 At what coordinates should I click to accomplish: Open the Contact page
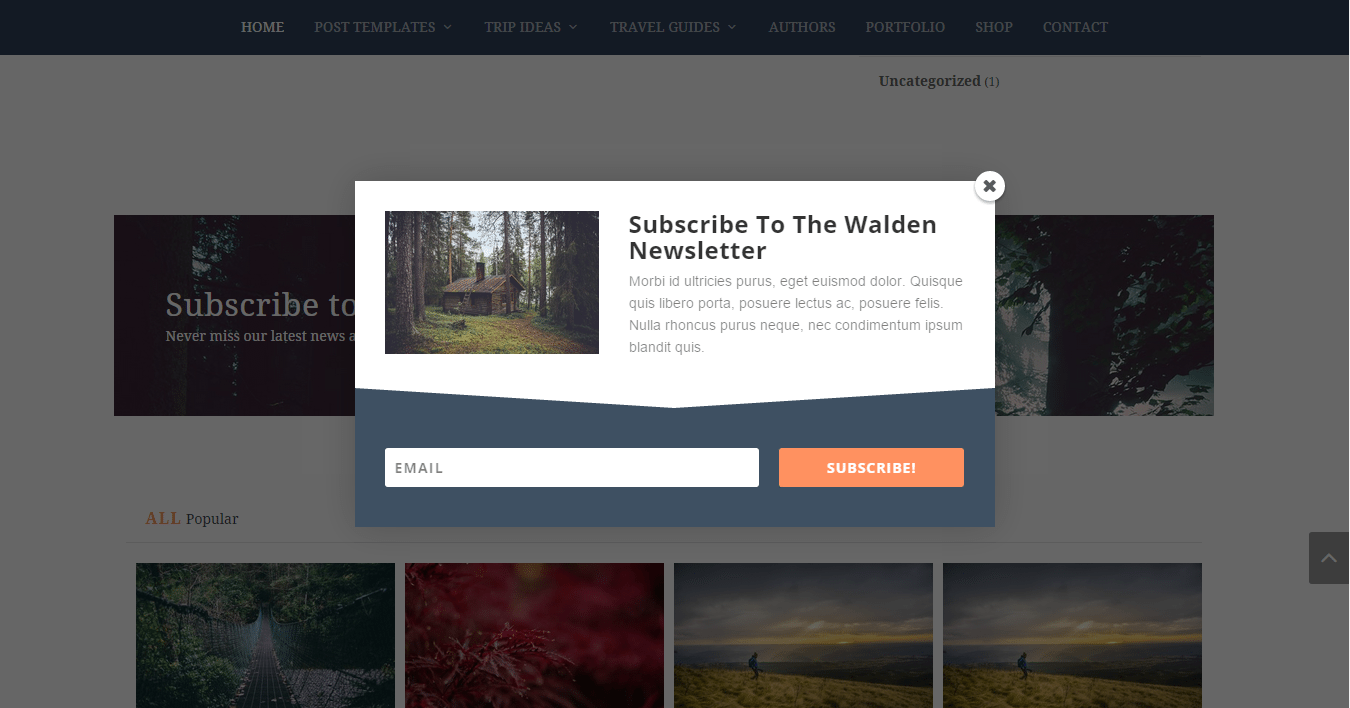(x=1075, y=27)
